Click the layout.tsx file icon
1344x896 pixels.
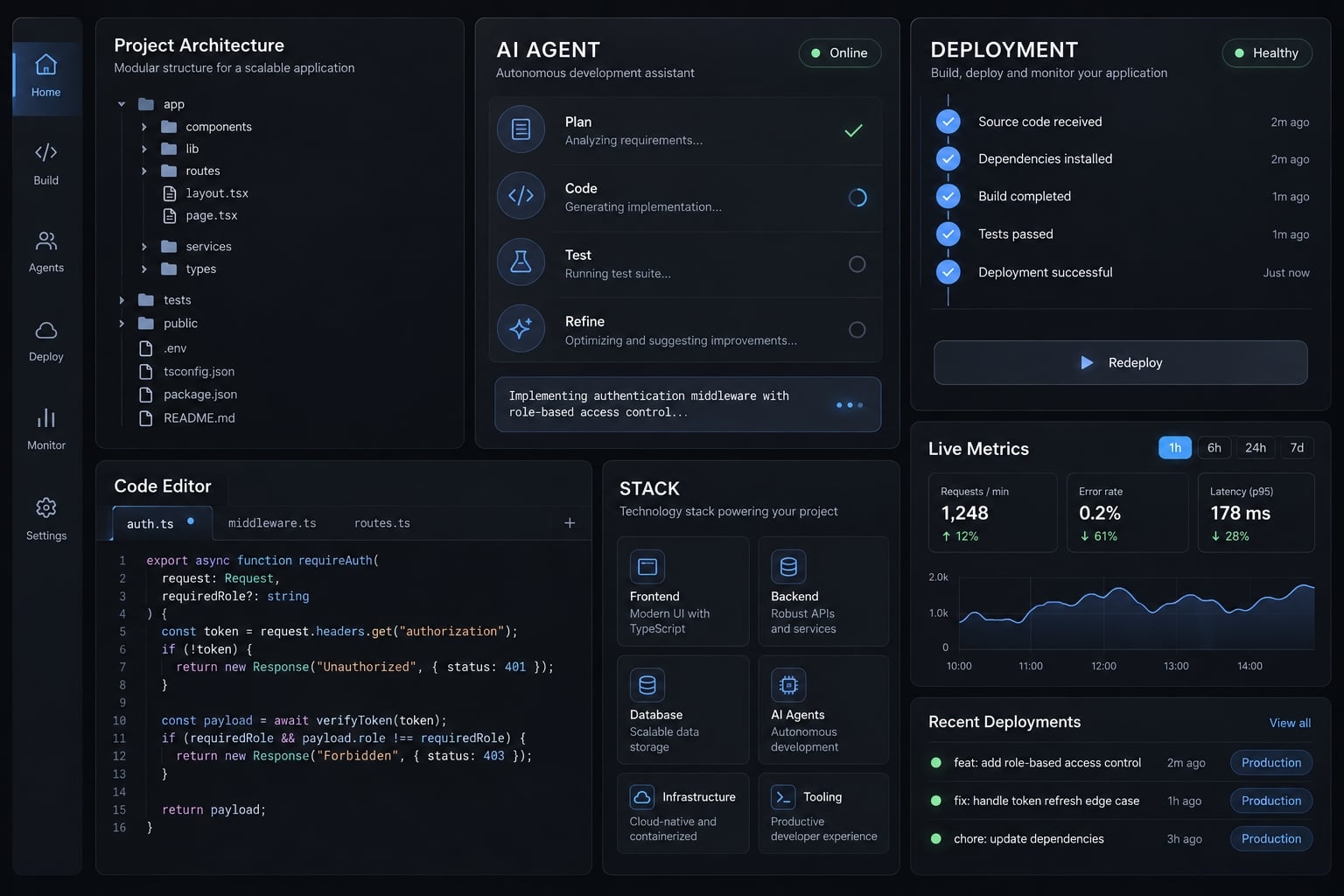pyautogui.click(x=170, y=193)
